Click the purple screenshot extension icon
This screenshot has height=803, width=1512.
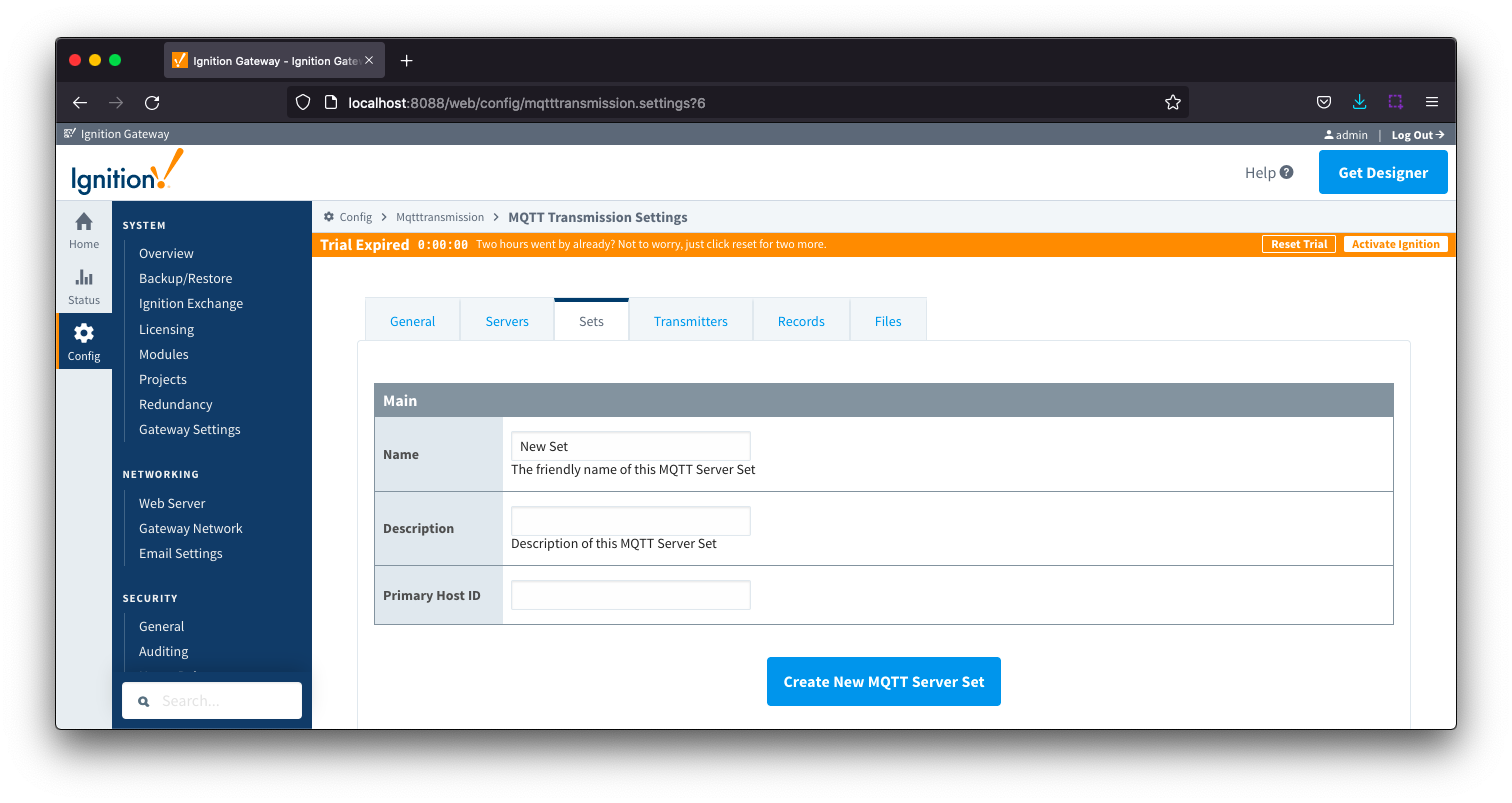tap(1395, 102)
